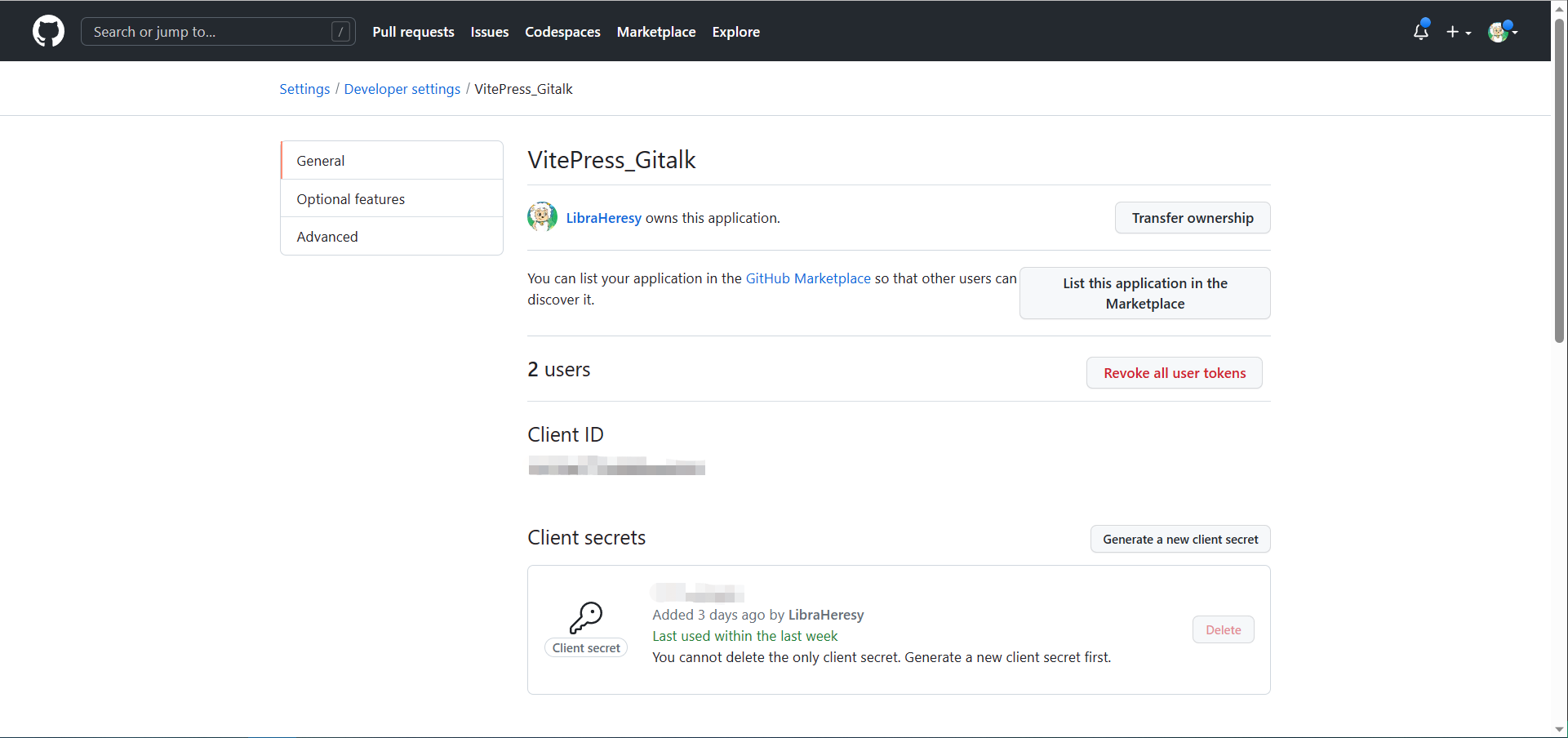Click the page vertical scrollbar thumb
Image resolution: width=1568 pixels, height=738 pixels.
[1560, 180]
